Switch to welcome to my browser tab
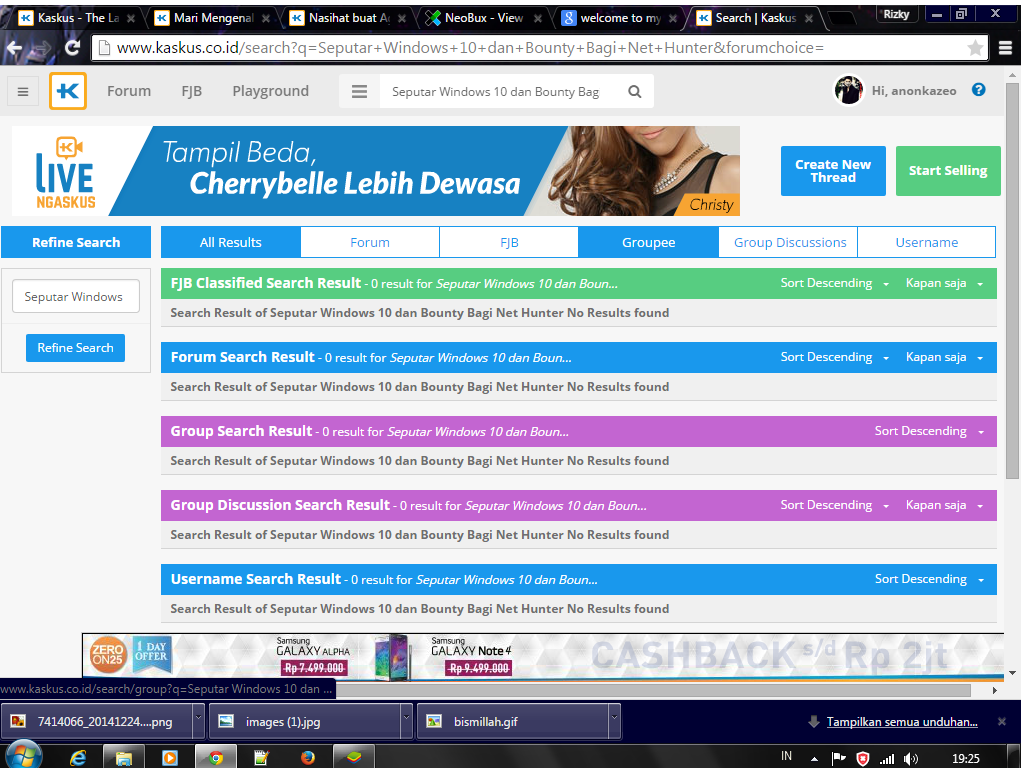The image size is (1024, 768). [x=618, y=18]
